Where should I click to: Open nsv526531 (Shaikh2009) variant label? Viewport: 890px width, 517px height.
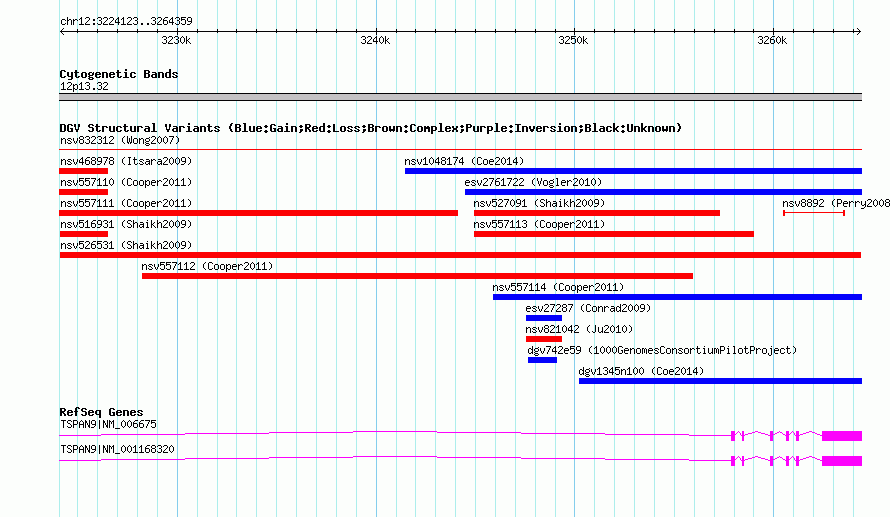tap(126, 245)
